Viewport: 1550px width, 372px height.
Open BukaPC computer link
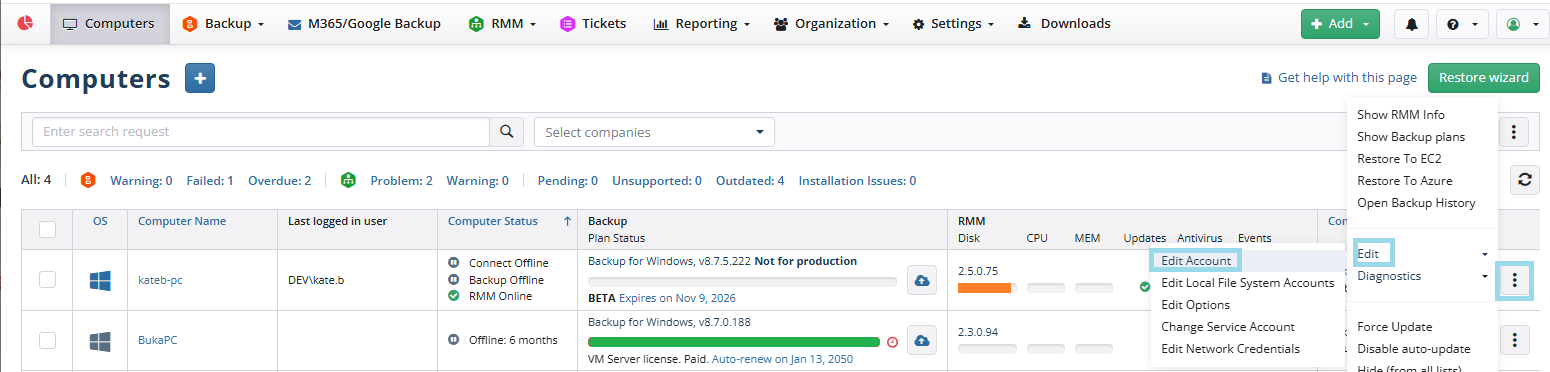pos(157,340)
